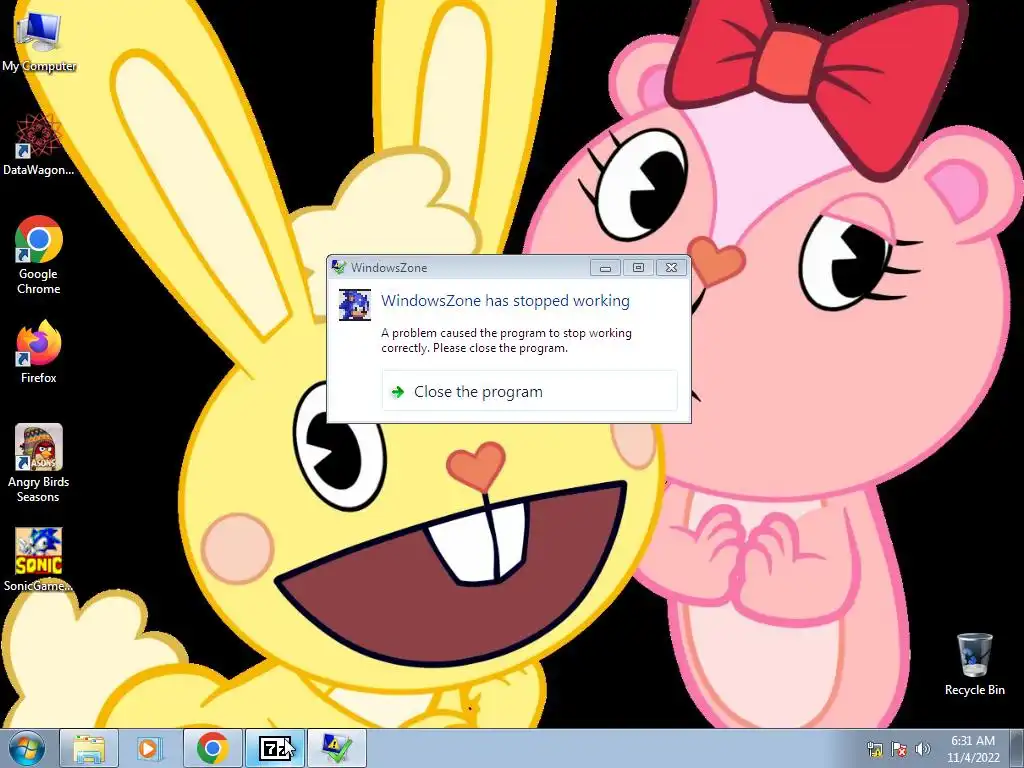Select the 7-Zip taskbar button
The width and height of the screenshot is (1024, 768).
coord(275,748)
